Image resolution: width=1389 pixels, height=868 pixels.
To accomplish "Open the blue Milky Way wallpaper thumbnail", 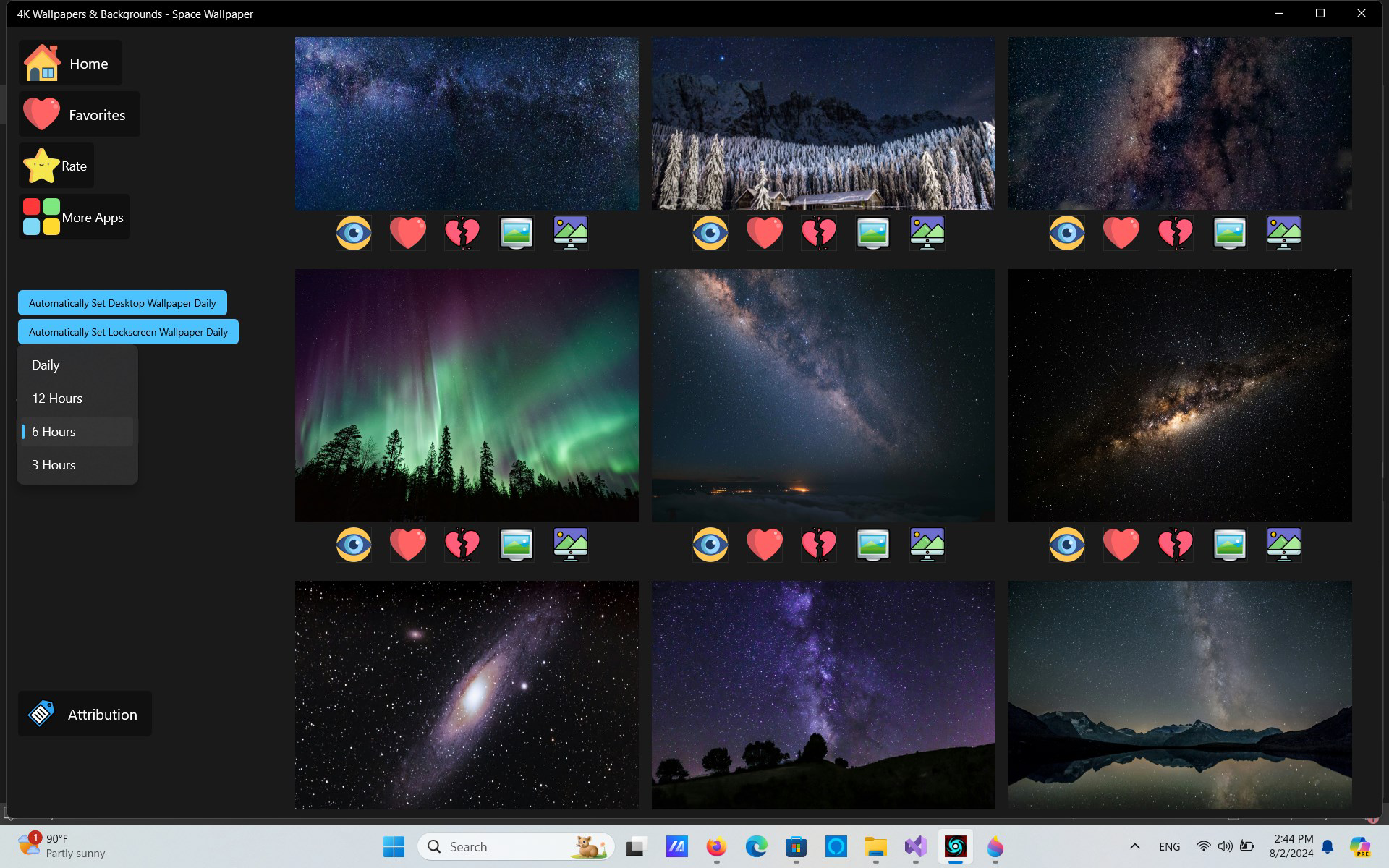I will [467, 124].
